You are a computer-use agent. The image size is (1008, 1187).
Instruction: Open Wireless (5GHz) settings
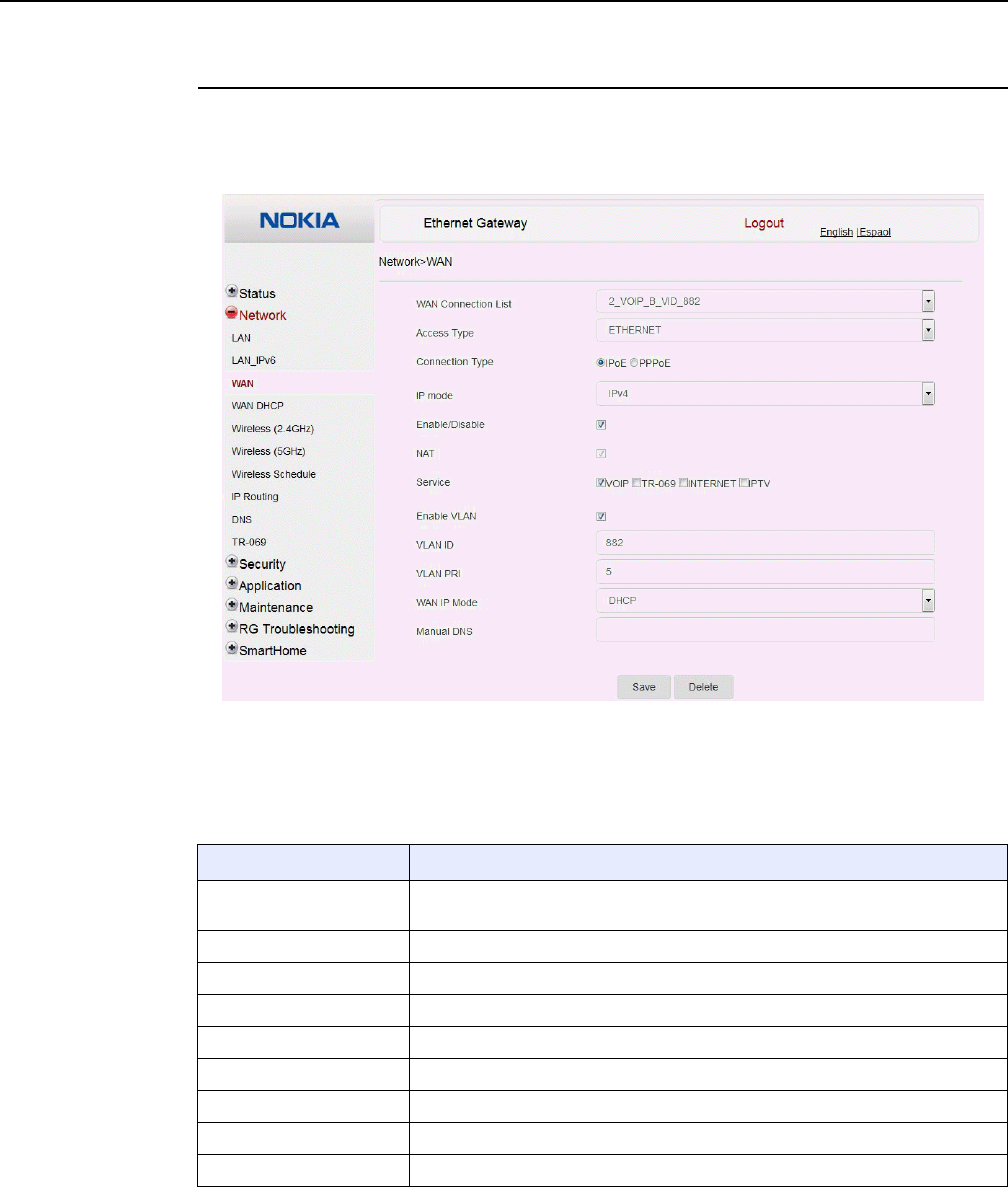point(269,451)
